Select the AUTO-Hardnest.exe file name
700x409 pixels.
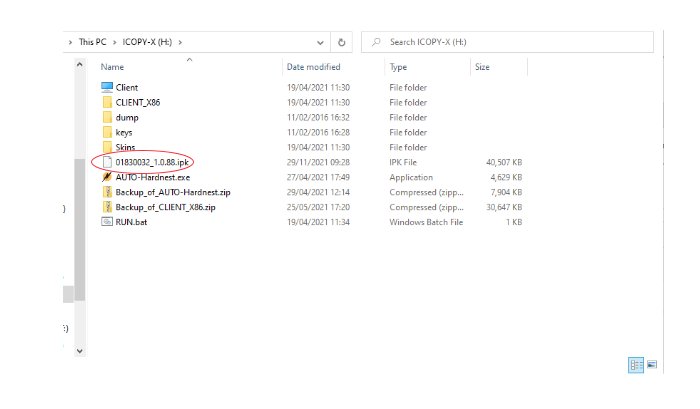pos(153,177)
